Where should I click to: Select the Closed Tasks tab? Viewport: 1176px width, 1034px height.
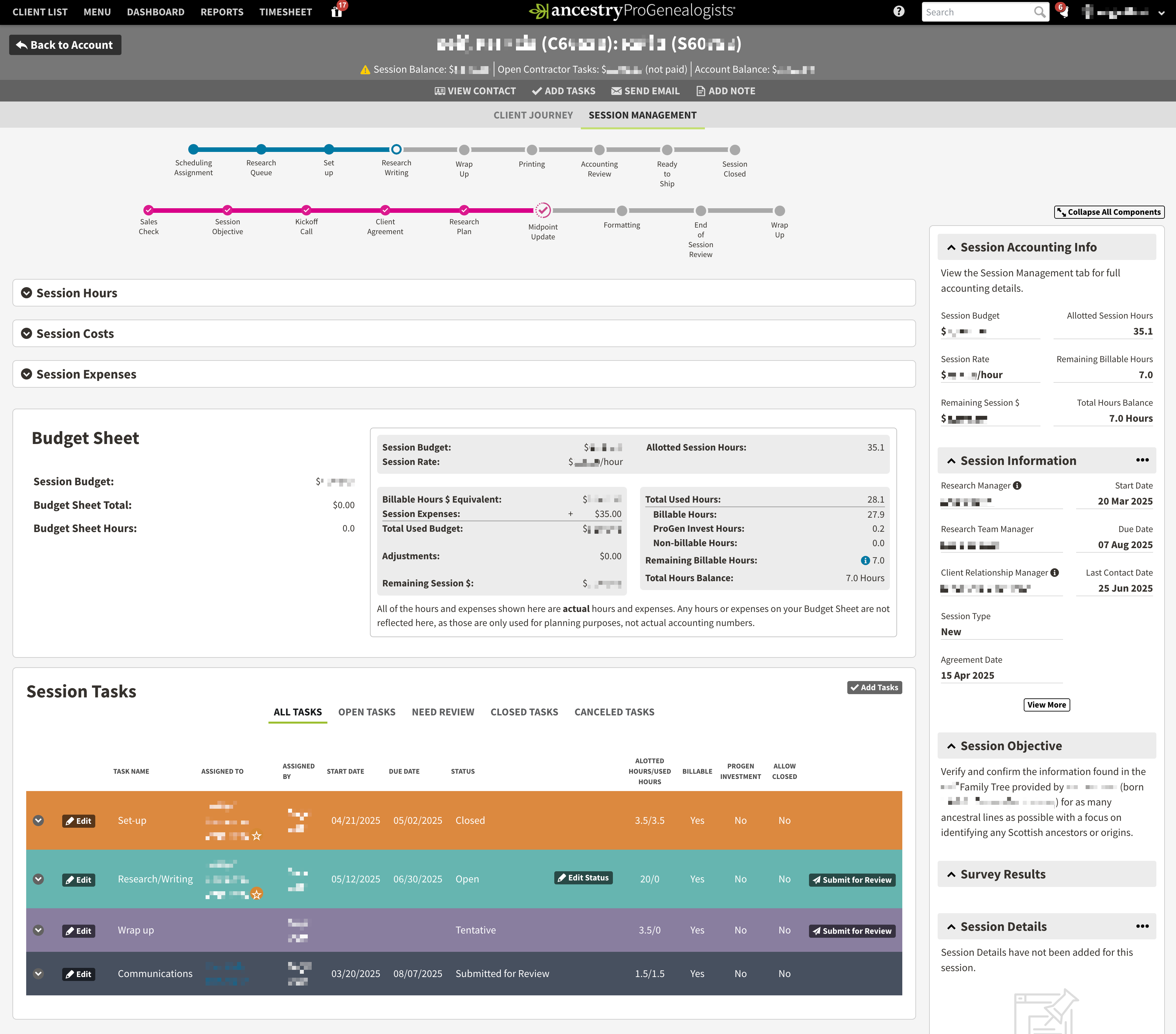pos(524,712)
